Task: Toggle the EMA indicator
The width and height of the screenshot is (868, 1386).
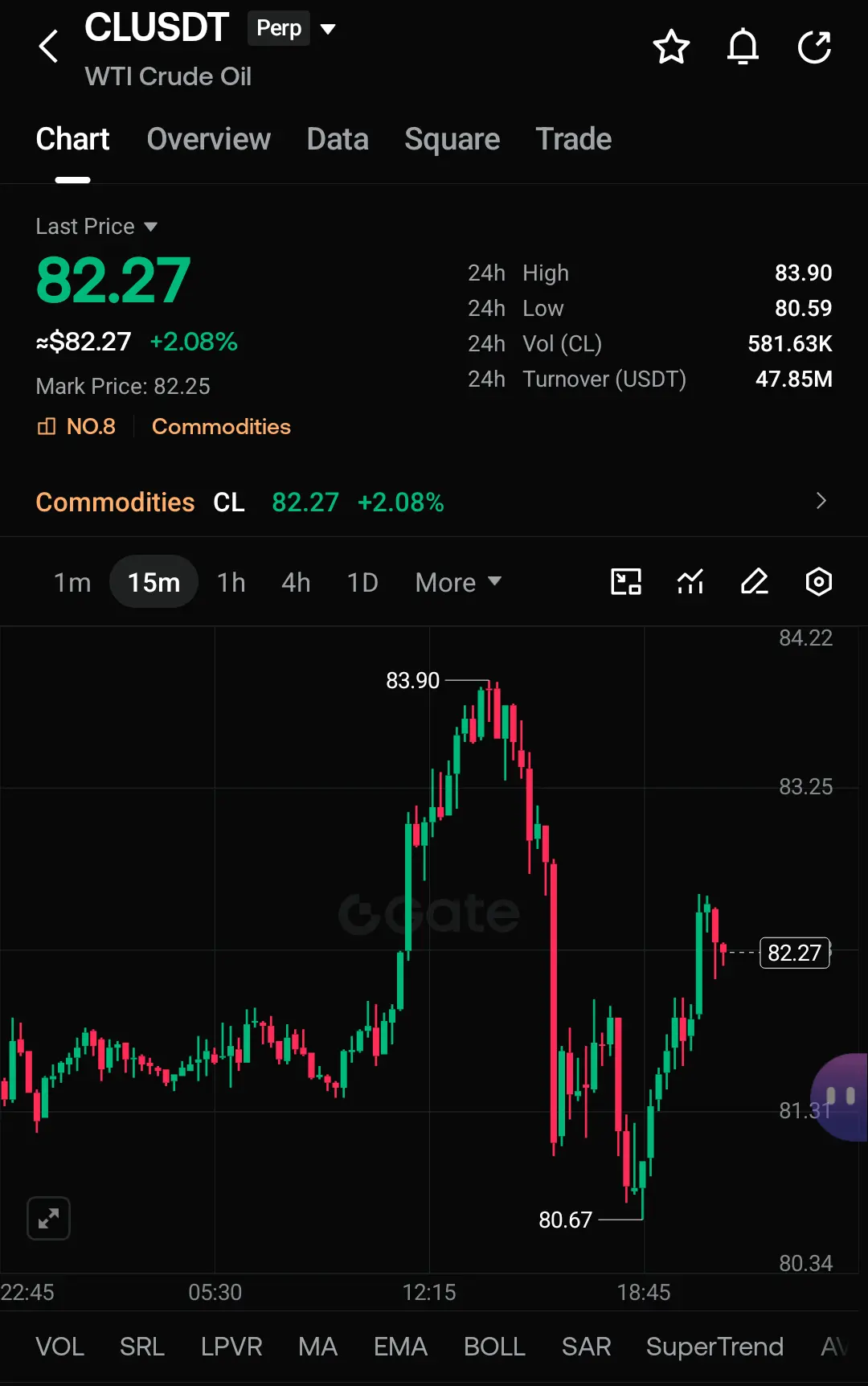Action: point(400,1347)
